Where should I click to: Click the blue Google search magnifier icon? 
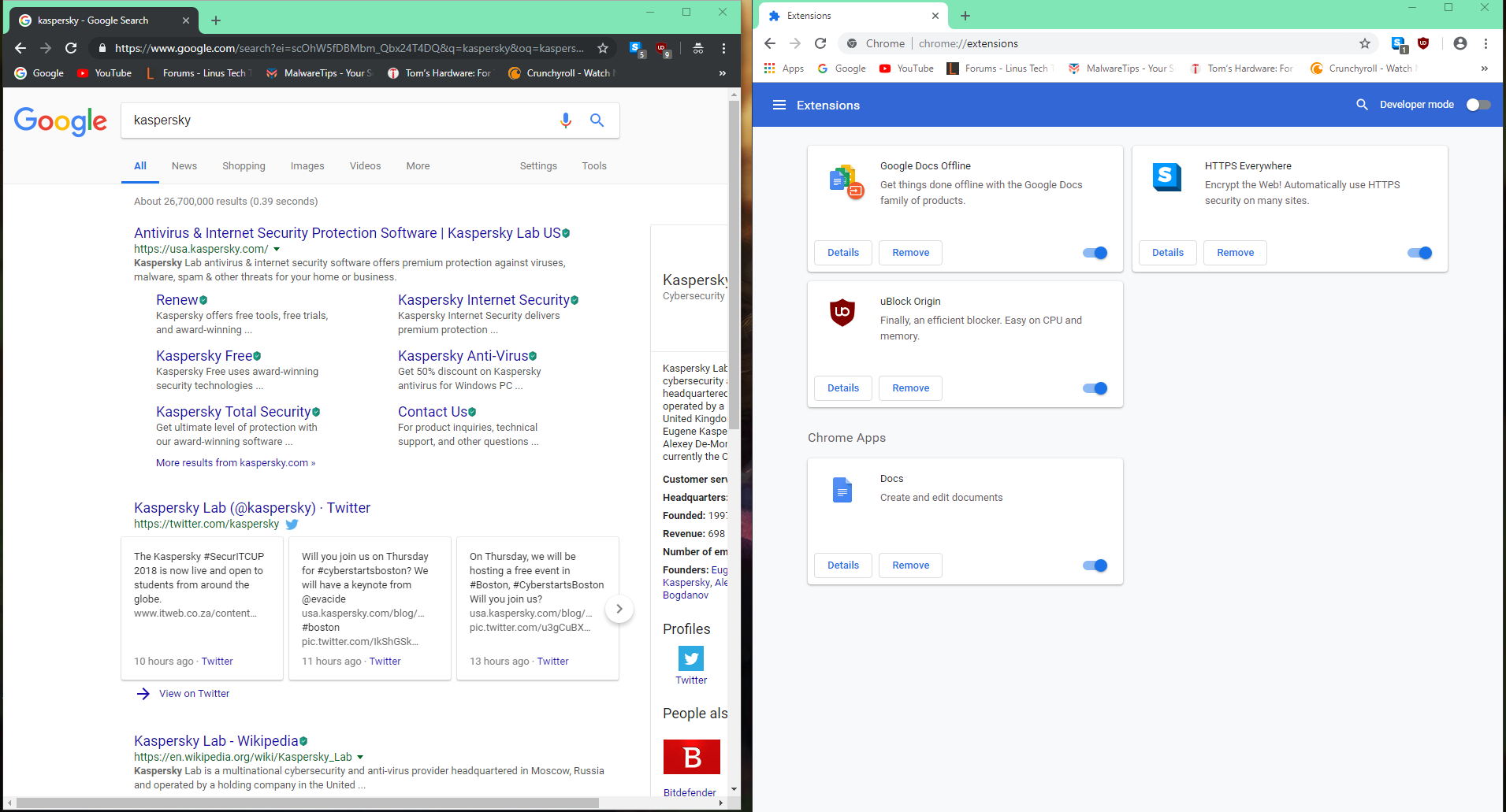click(x=597, y=121)
